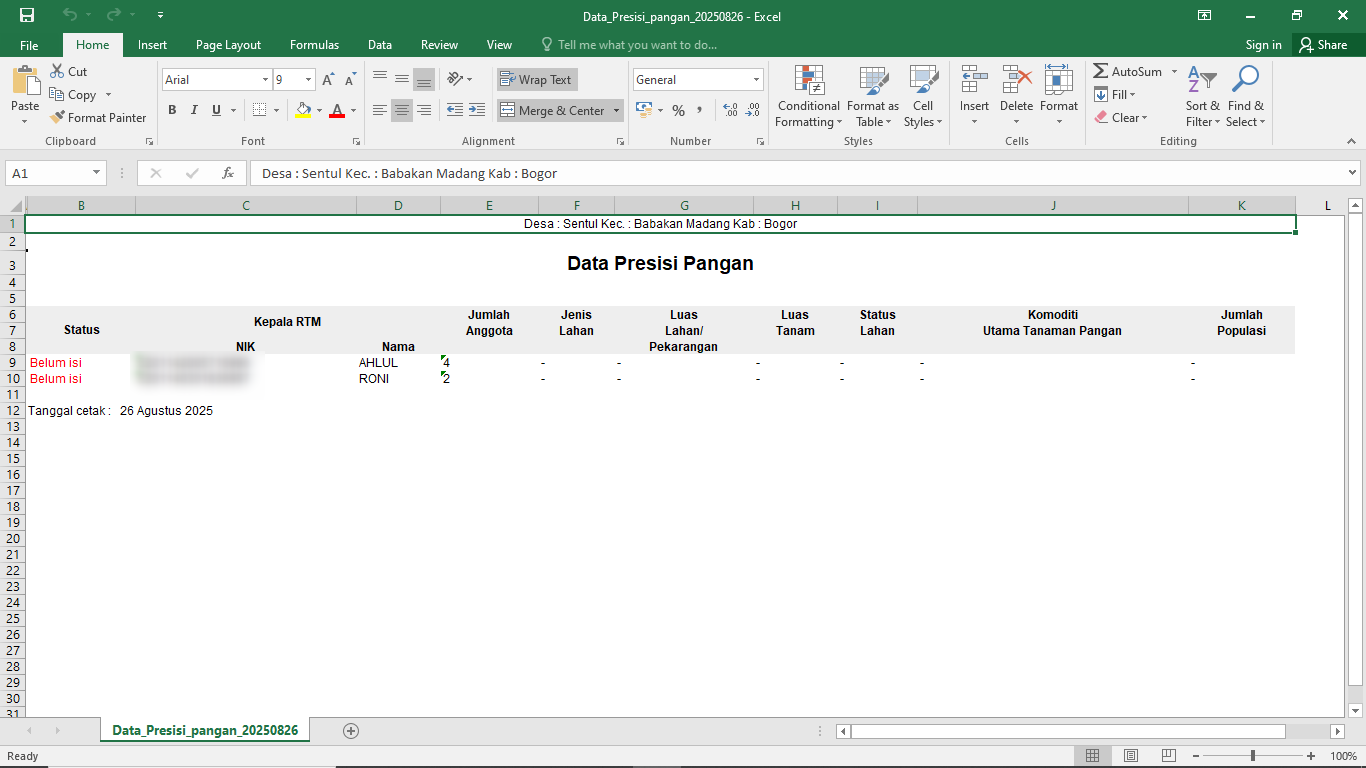Decrease font size with small A icon
Viewport: 1366px width, 768px height.
coord(350,80)
